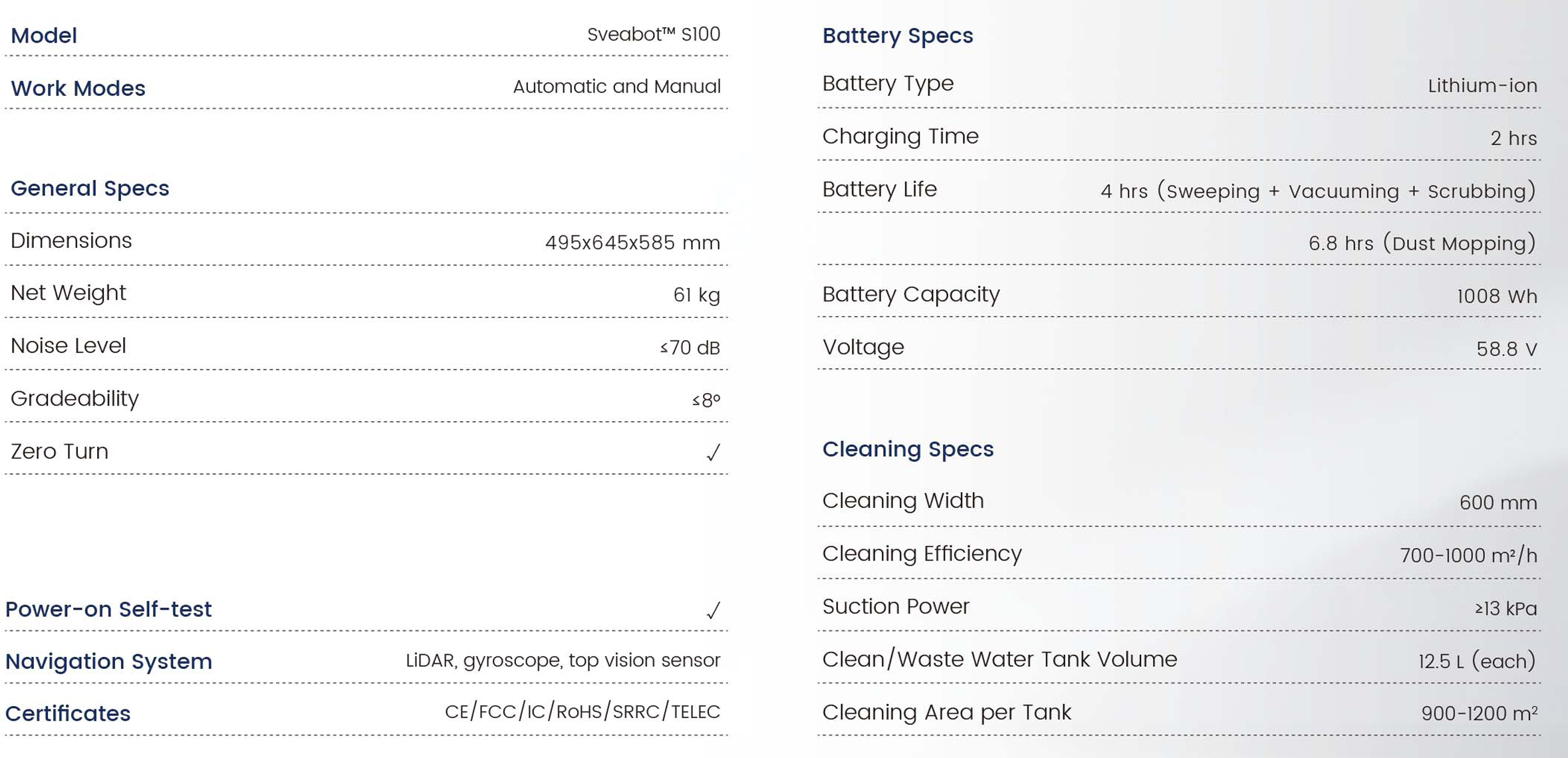
Task: Click the Cleaning Area per Tank label
Action: click(946, 712)
